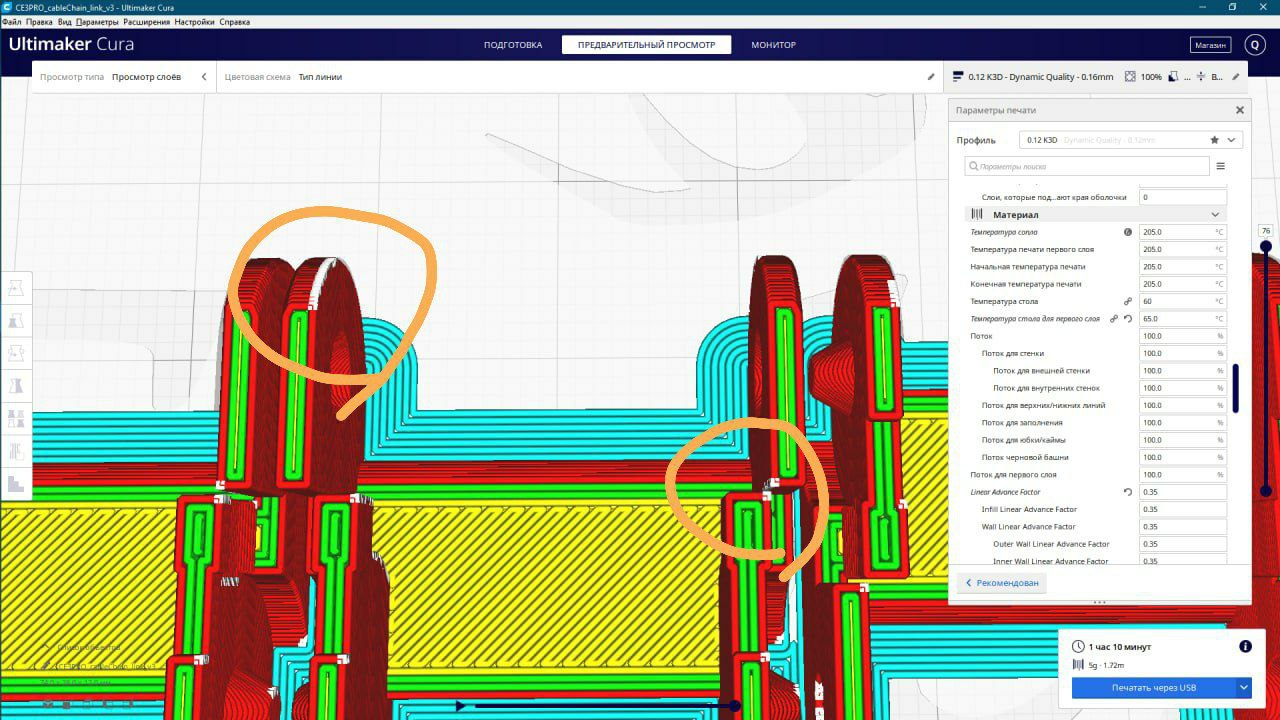Close the Параметры печати panel
1280x720 pixels.
click(1240, 110)
